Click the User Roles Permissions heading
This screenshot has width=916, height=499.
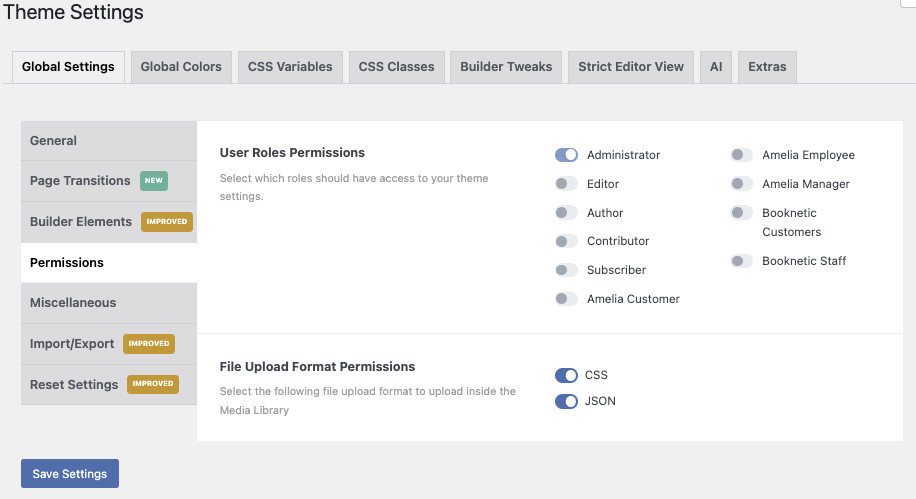pyautogui.click(x=292, y=153)
